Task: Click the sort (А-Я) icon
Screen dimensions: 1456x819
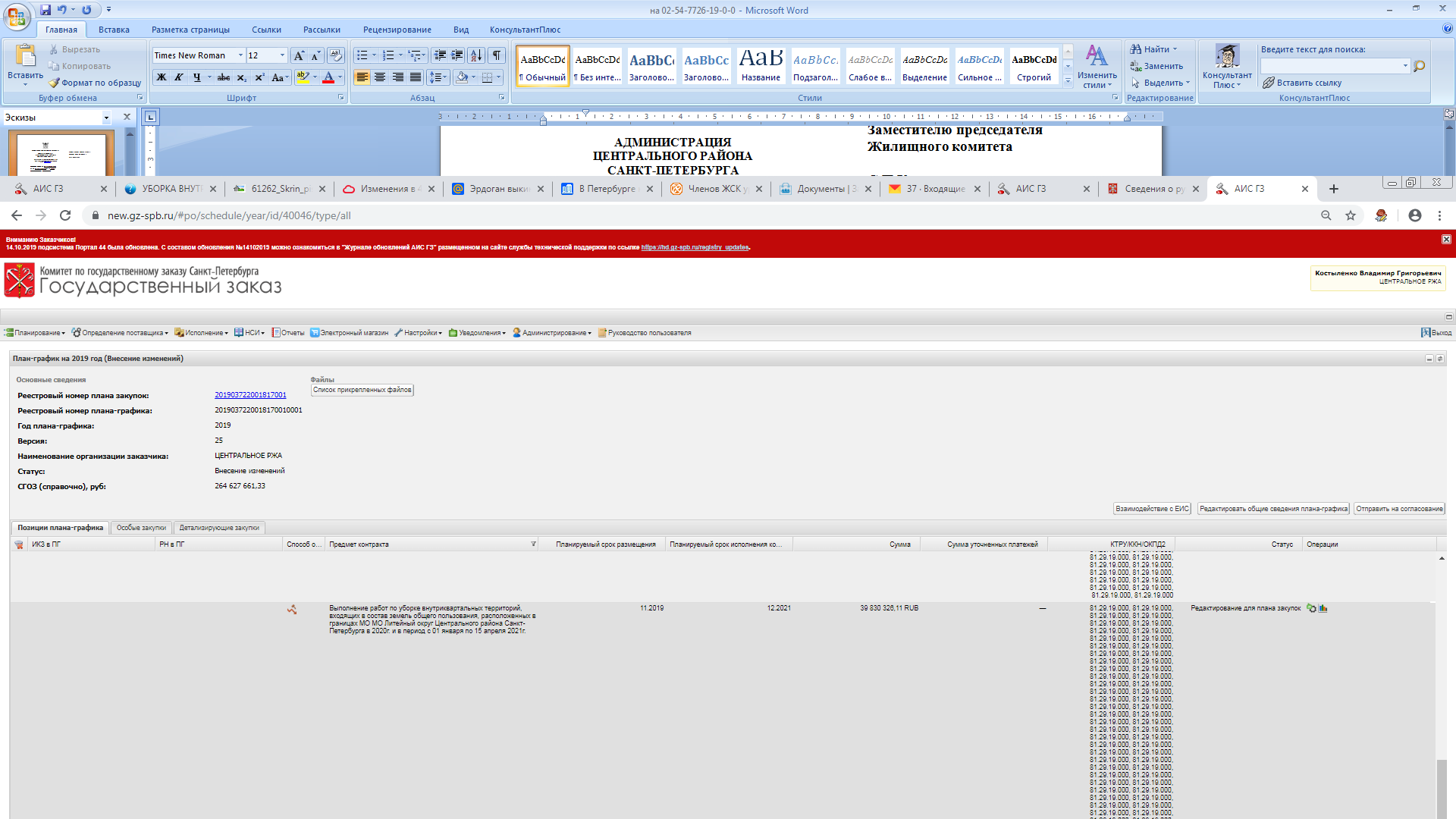Action: pyautogui.click(x=476, y=55)
